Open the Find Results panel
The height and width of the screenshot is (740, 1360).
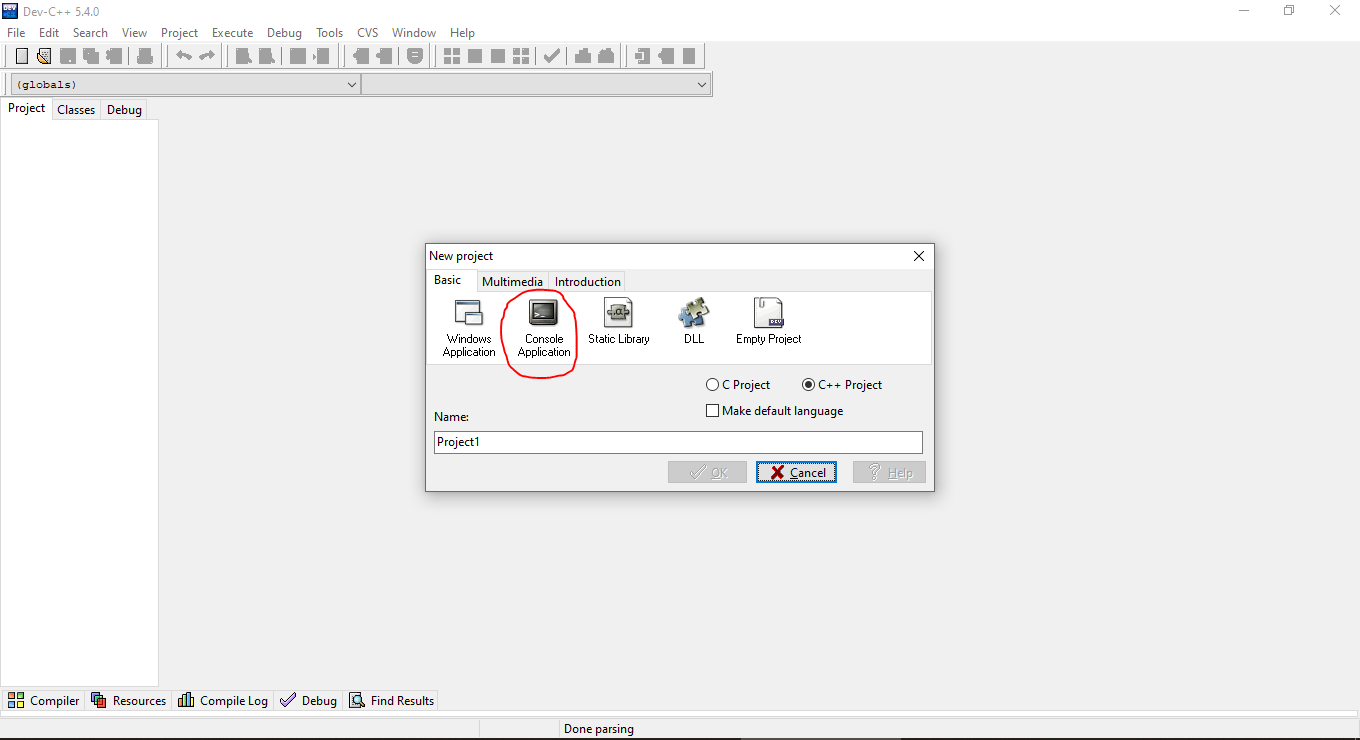point(391,701)
